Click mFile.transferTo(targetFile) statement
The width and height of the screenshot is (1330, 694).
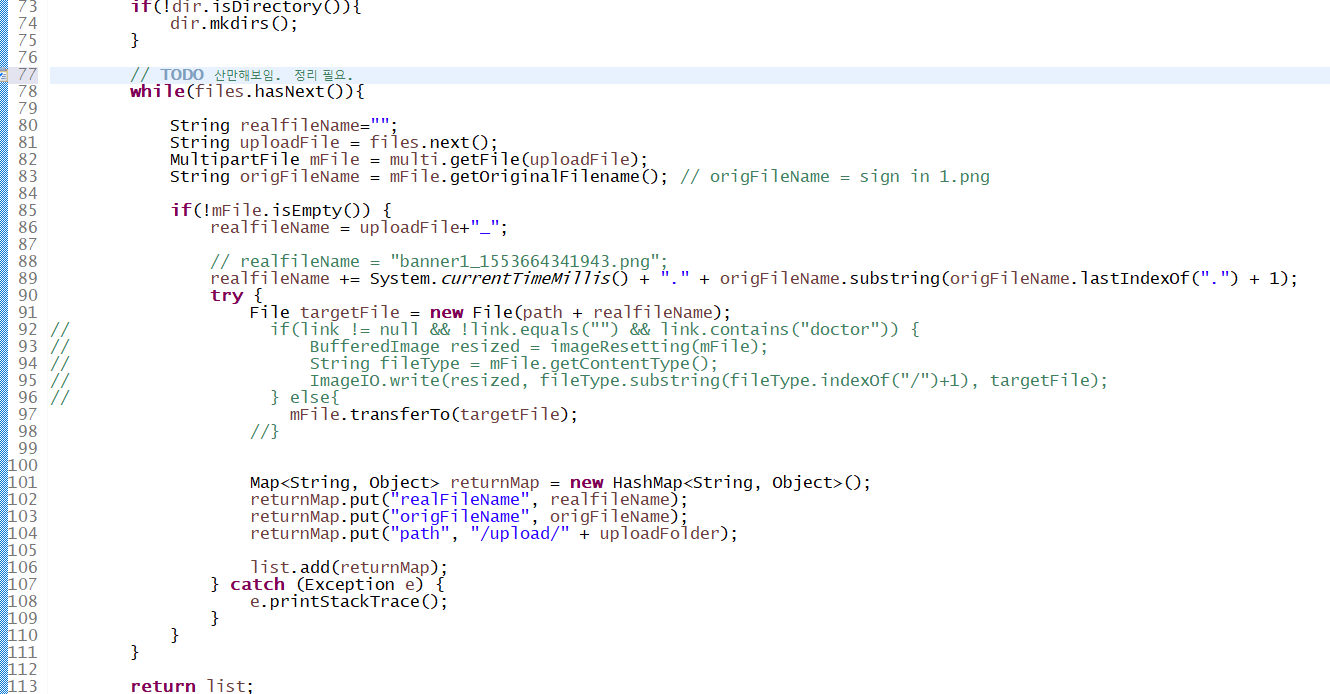pos(434,414)
